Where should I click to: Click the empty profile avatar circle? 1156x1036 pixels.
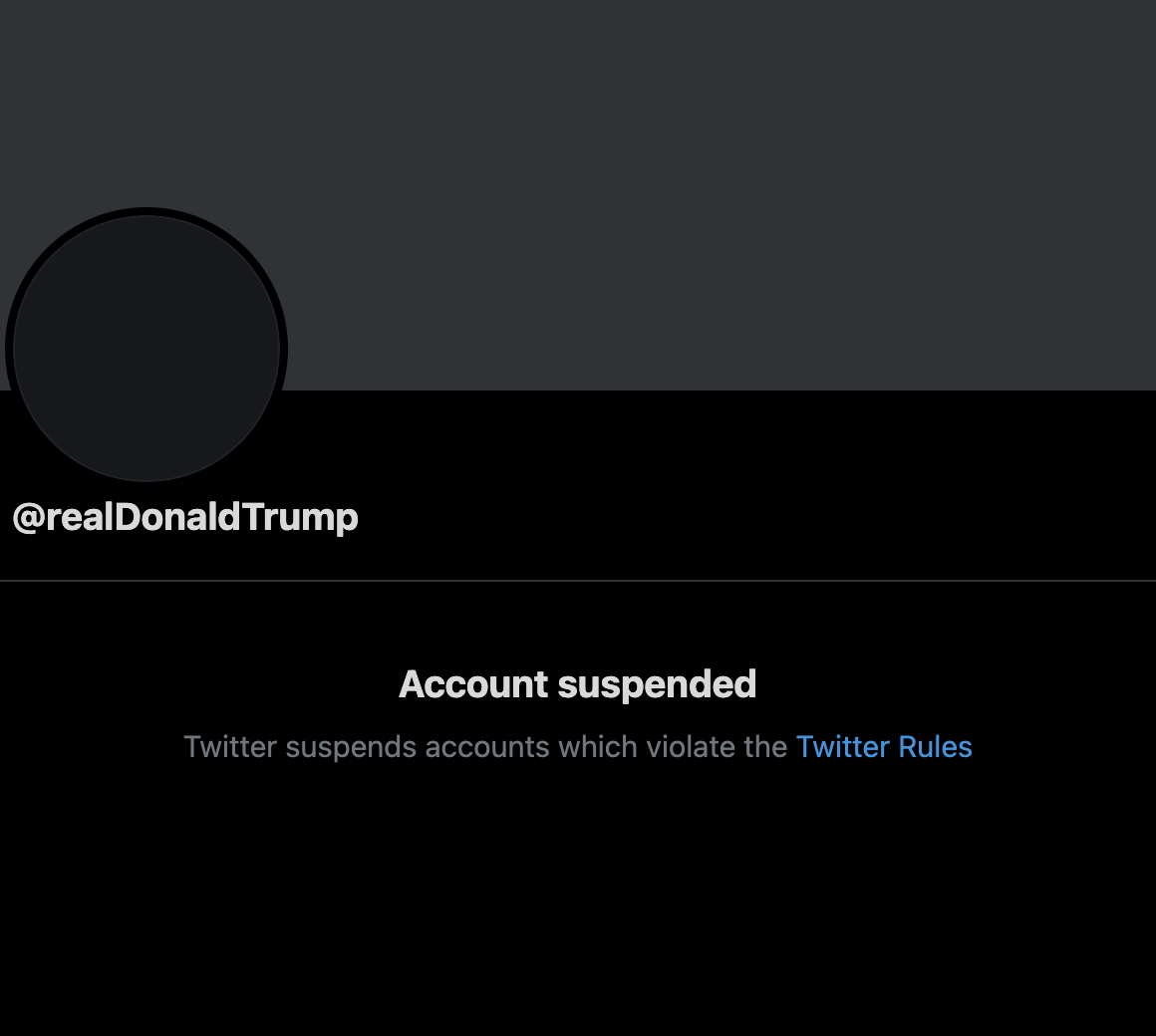pos(146,349)
